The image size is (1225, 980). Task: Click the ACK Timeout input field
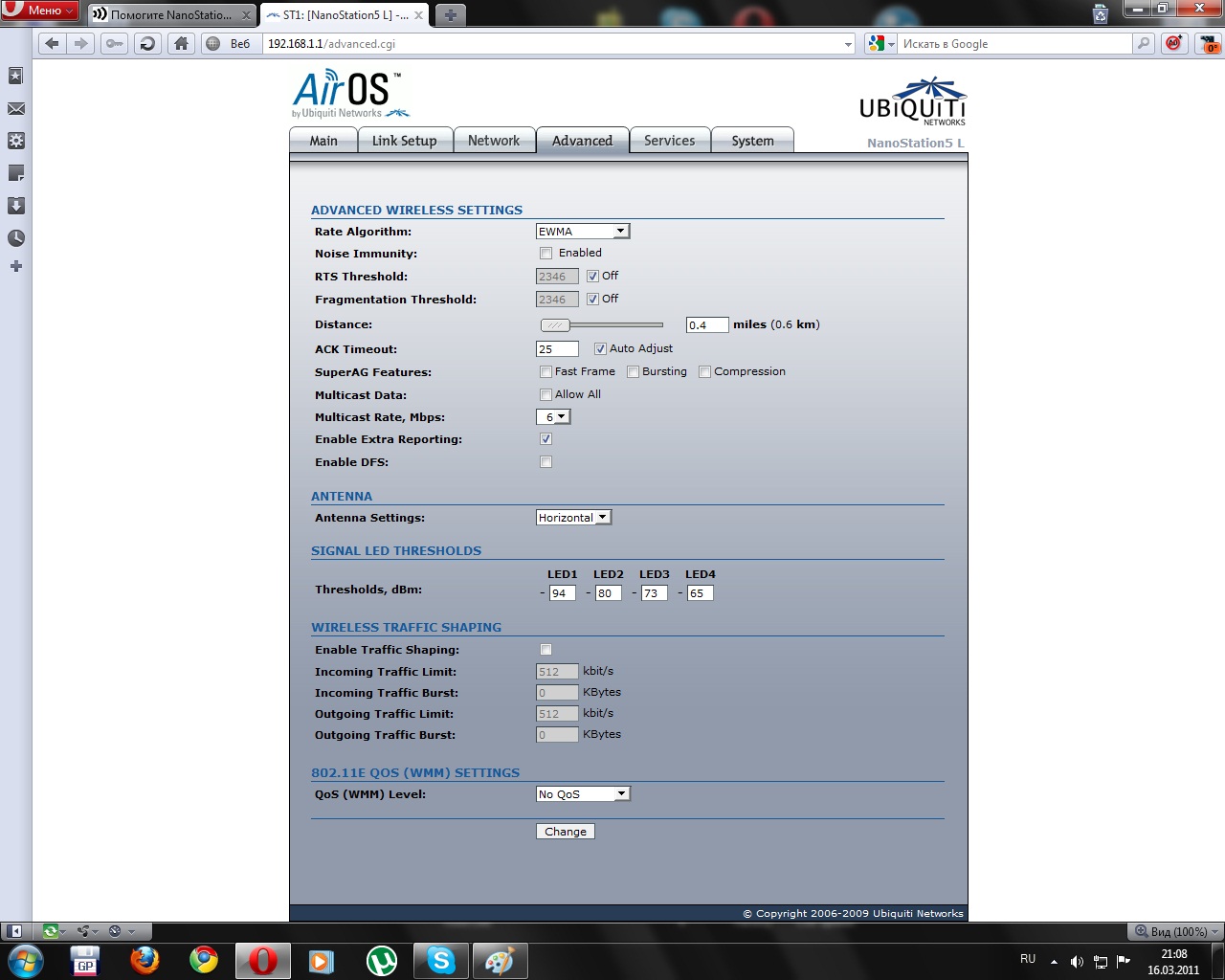[x=557, y=349]
